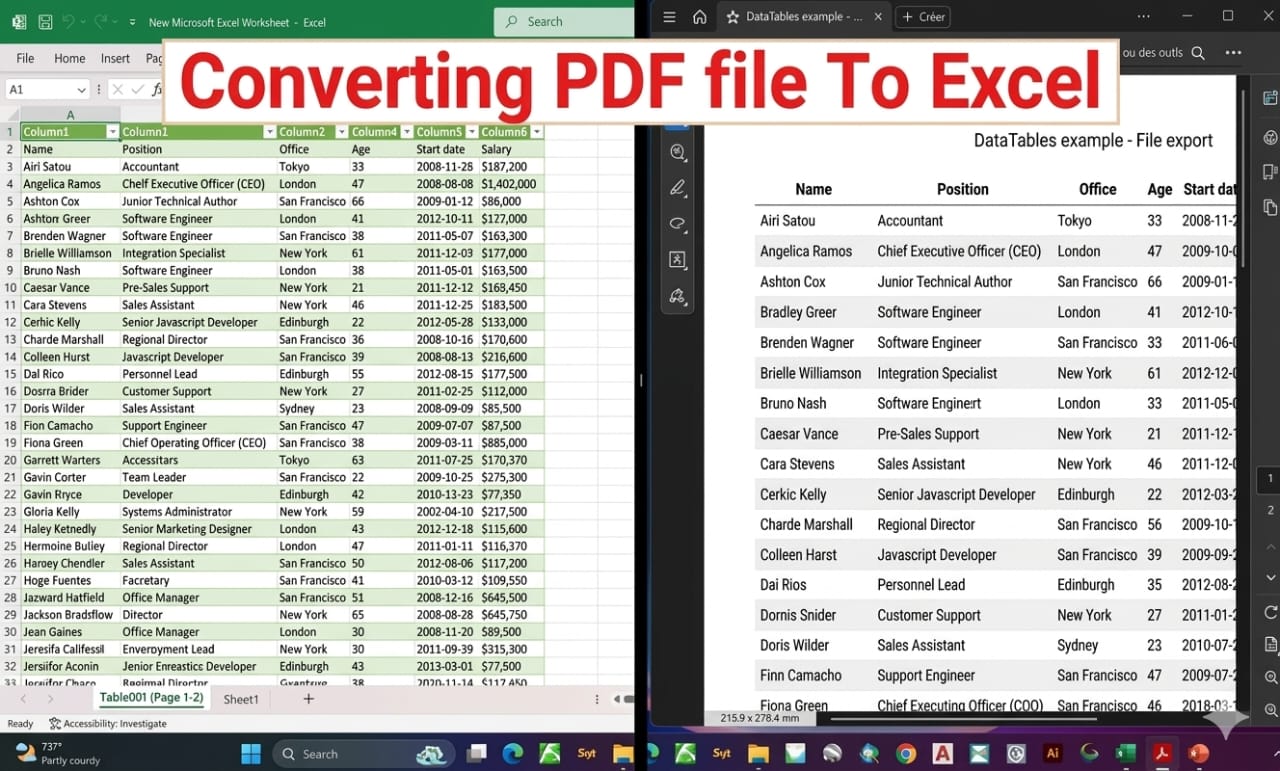Click the Excel search bar magnifier

pos(509,21)
